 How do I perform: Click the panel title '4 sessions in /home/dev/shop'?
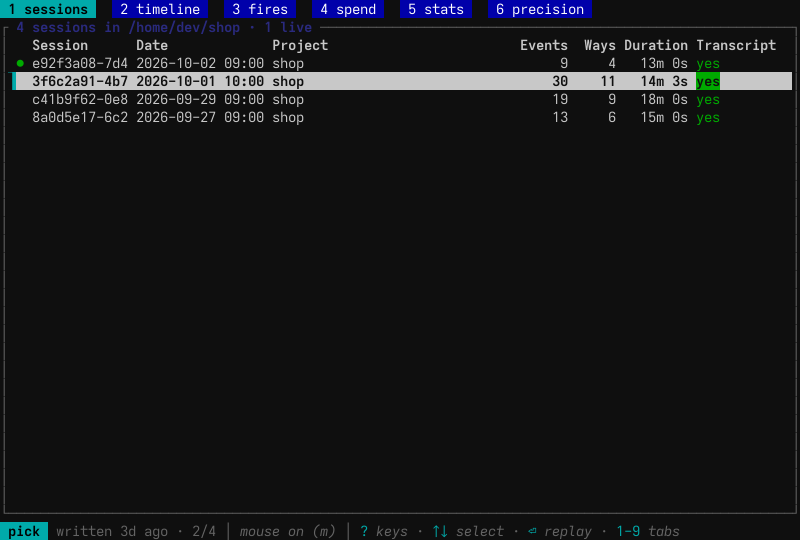point(128,27)
